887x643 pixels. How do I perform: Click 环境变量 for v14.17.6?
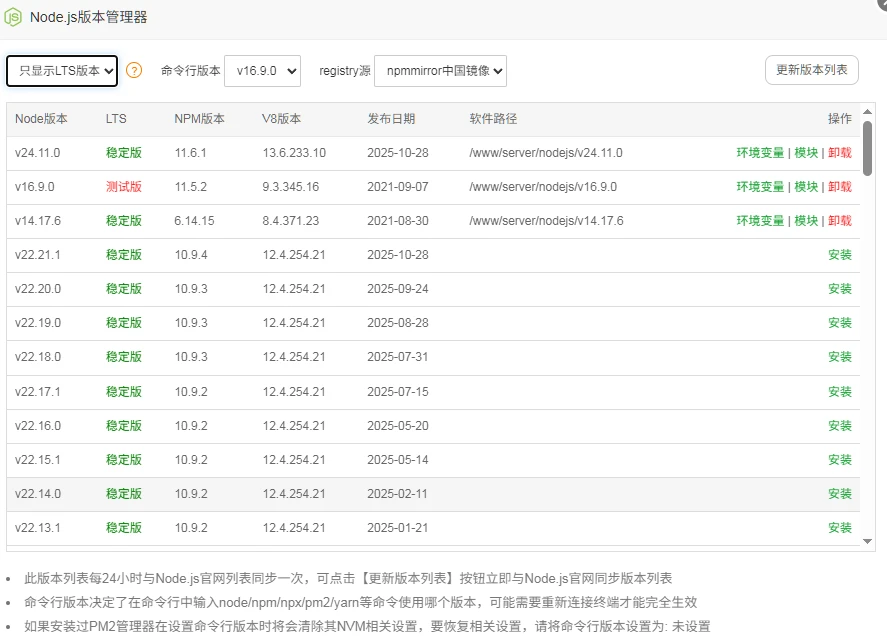pyautogui.click(x=760, y=221)
